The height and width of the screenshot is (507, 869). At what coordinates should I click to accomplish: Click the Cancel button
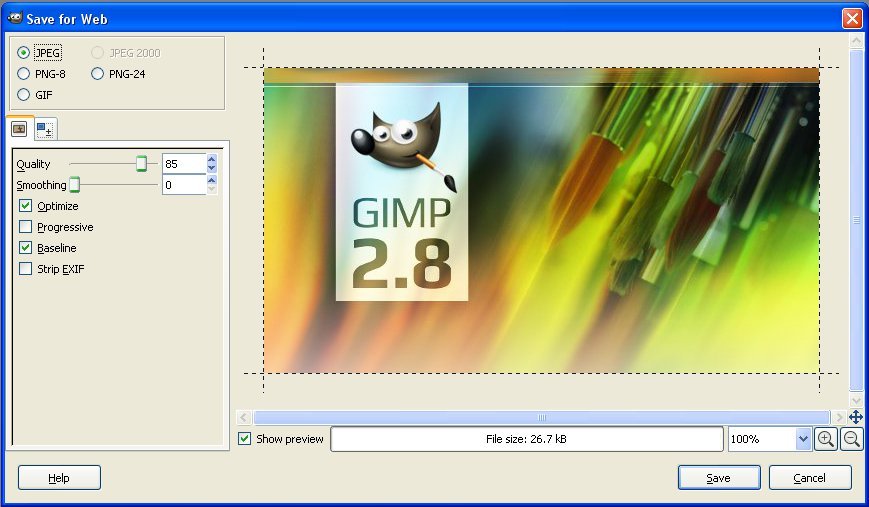coord(810,478)
